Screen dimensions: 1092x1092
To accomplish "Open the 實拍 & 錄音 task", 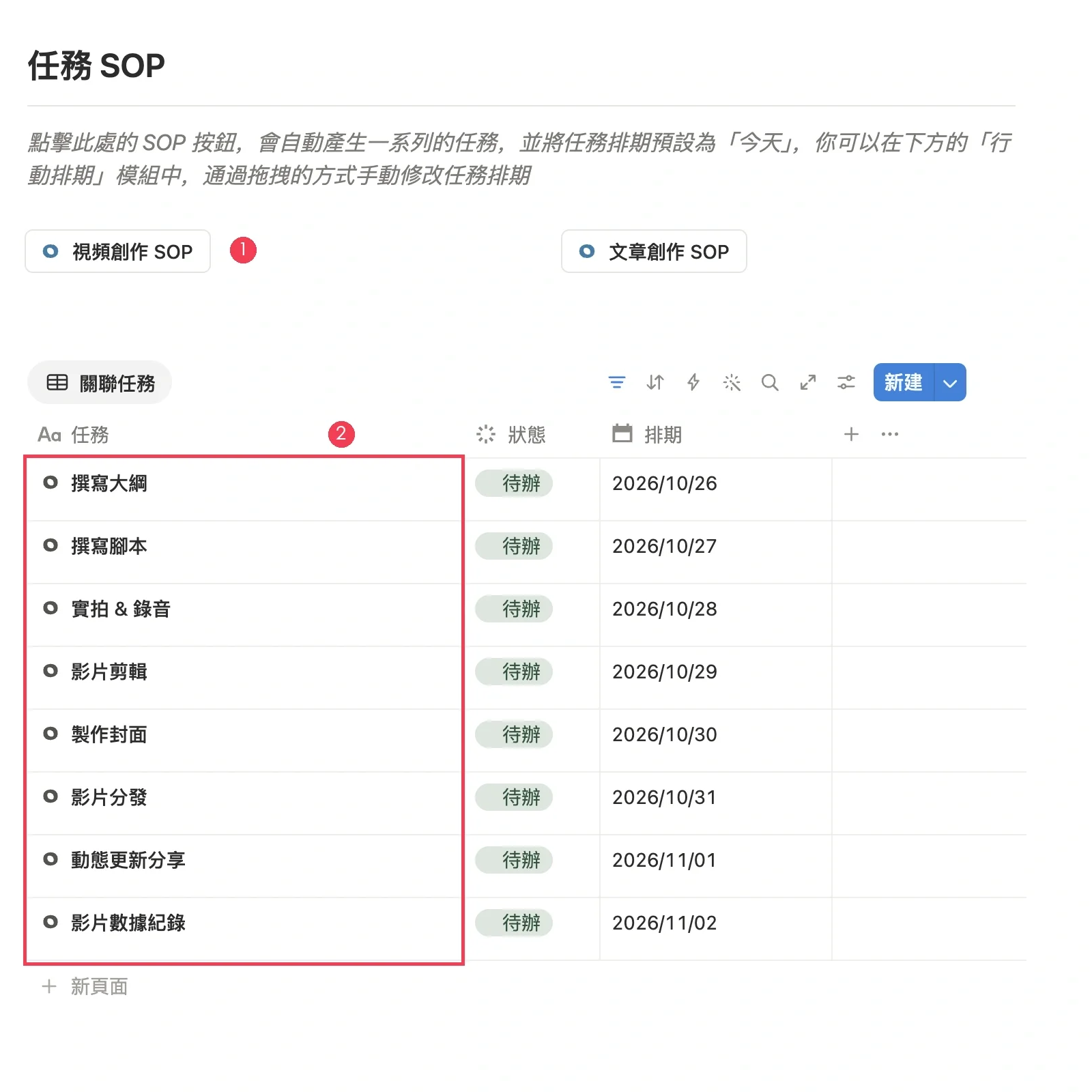I will [x=120, y=609].
